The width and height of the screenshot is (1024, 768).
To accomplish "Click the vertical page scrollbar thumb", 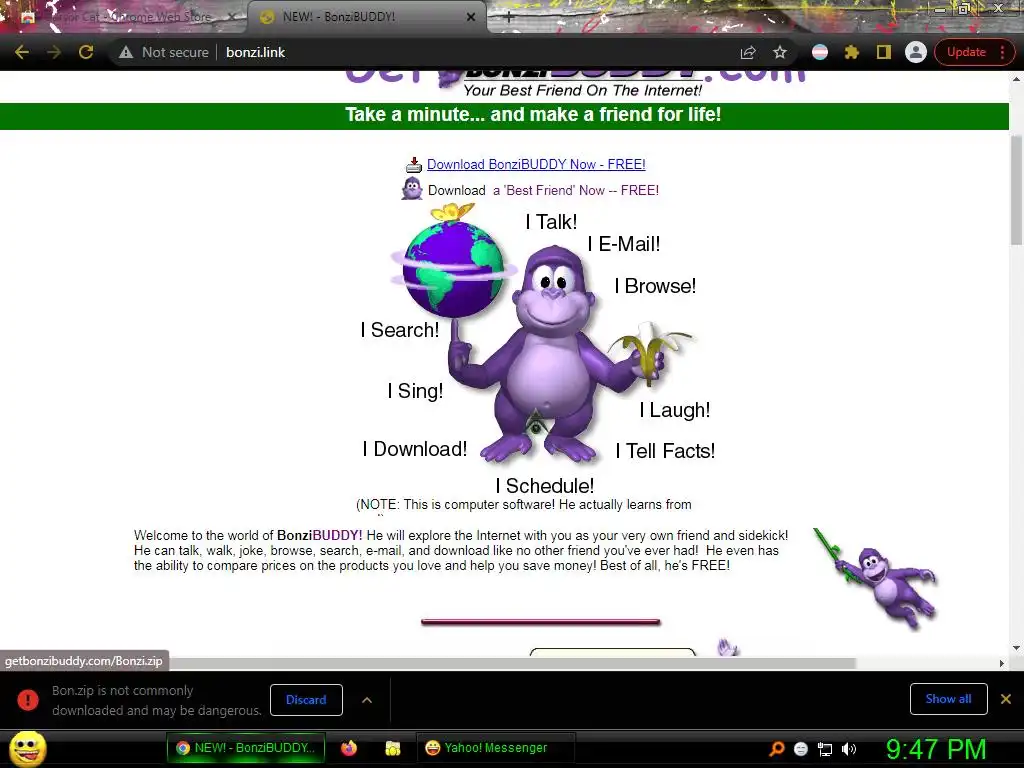I will pyautogui.click(x=1016, y=189).
